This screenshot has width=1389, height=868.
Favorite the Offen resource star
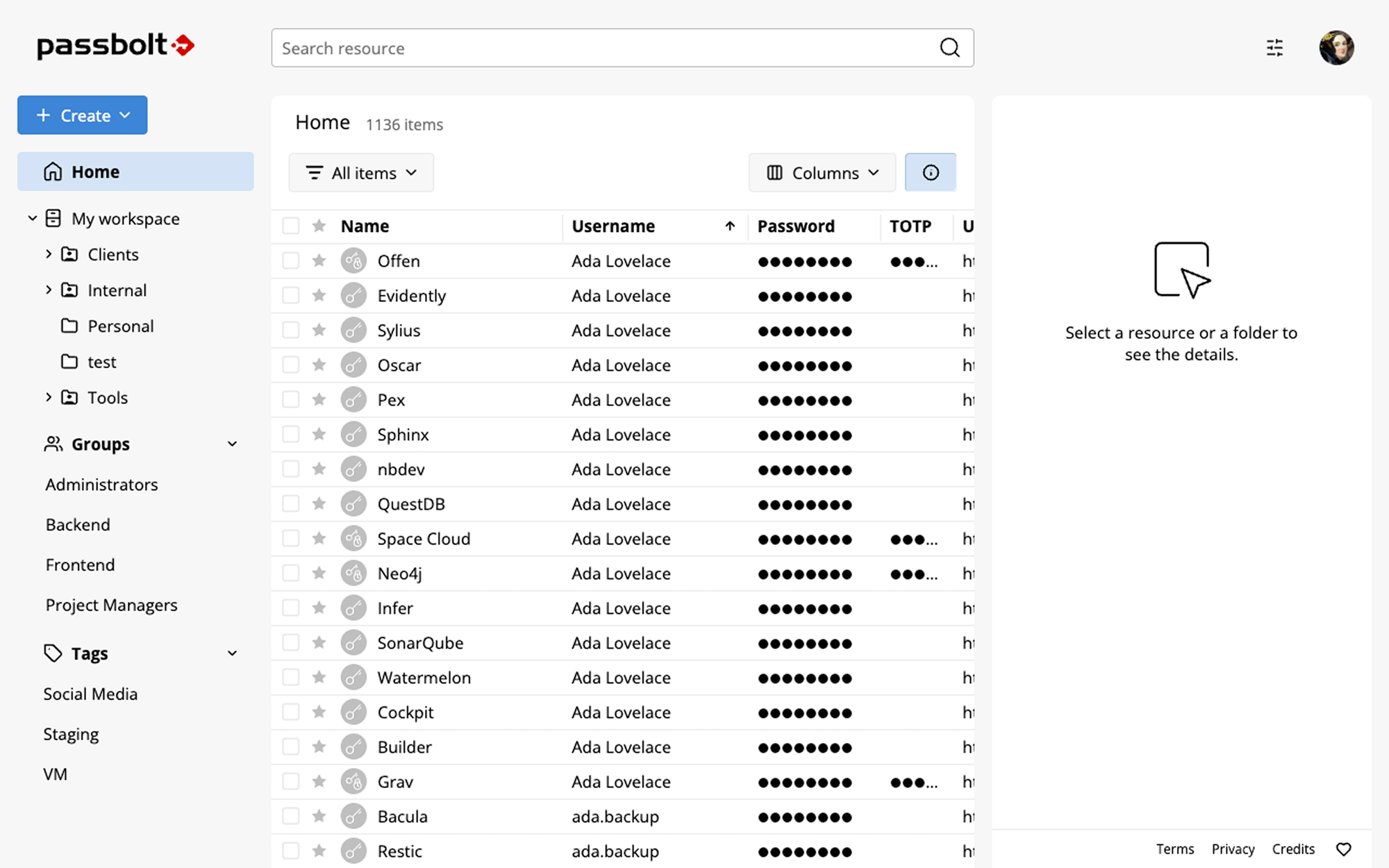click(x=319, y=260)
